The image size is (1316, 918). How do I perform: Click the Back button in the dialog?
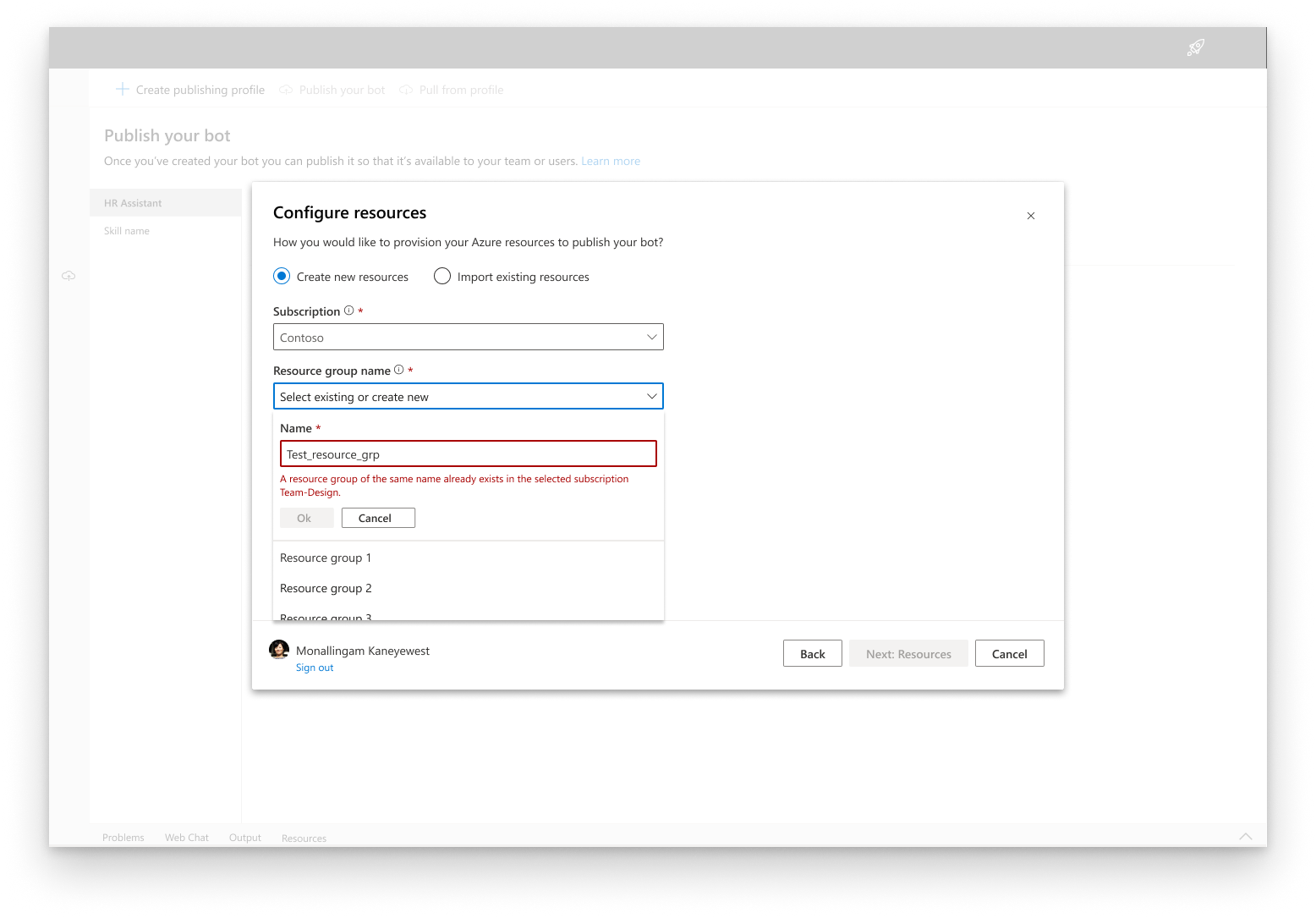click(811, 652)
